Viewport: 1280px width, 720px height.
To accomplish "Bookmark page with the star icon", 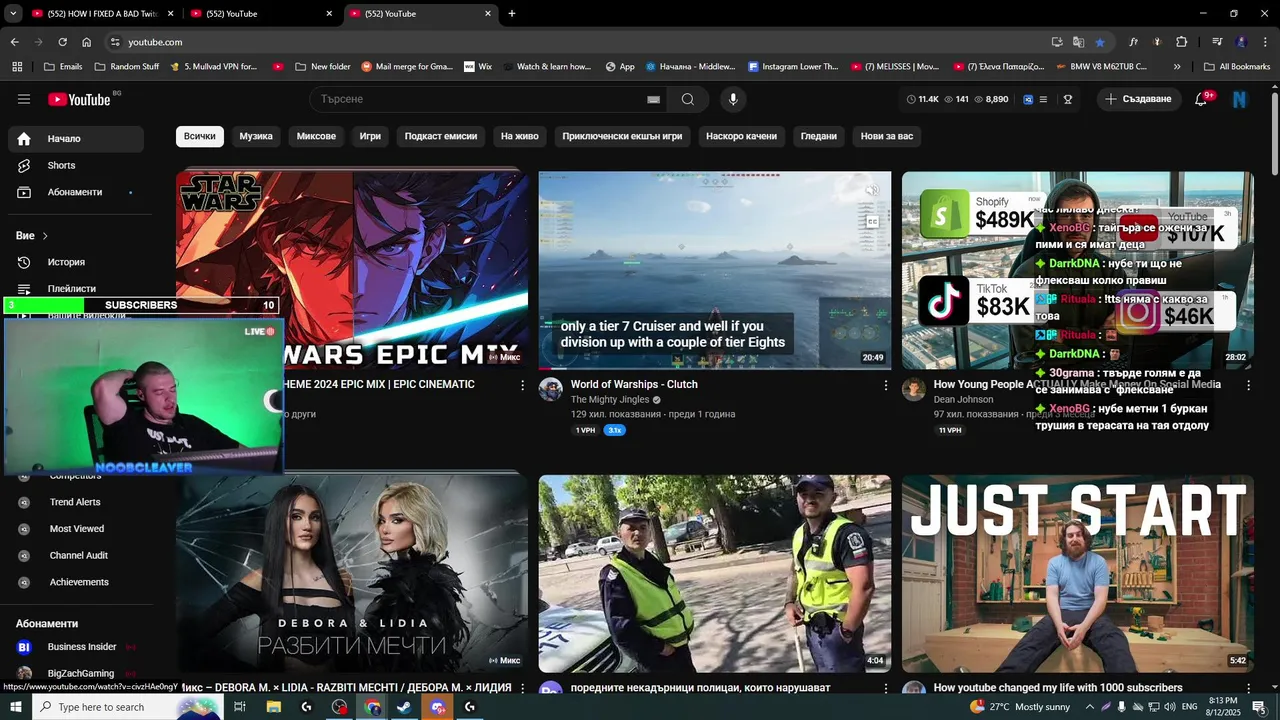I will [1100, 42].
